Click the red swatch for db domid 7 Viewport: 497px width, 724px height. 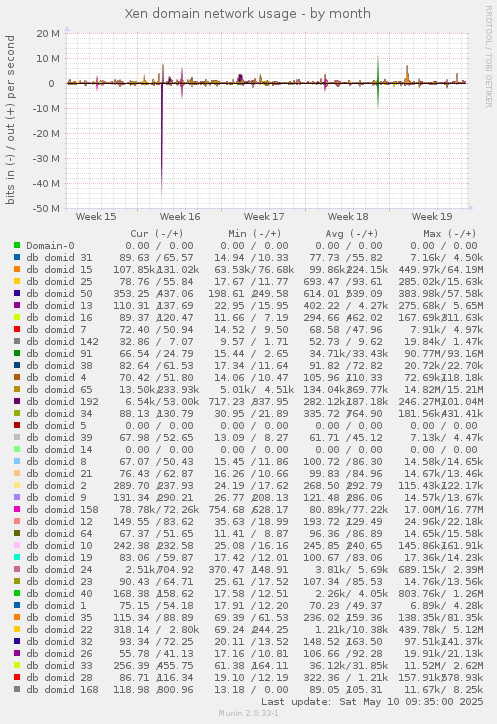[17, 330]
